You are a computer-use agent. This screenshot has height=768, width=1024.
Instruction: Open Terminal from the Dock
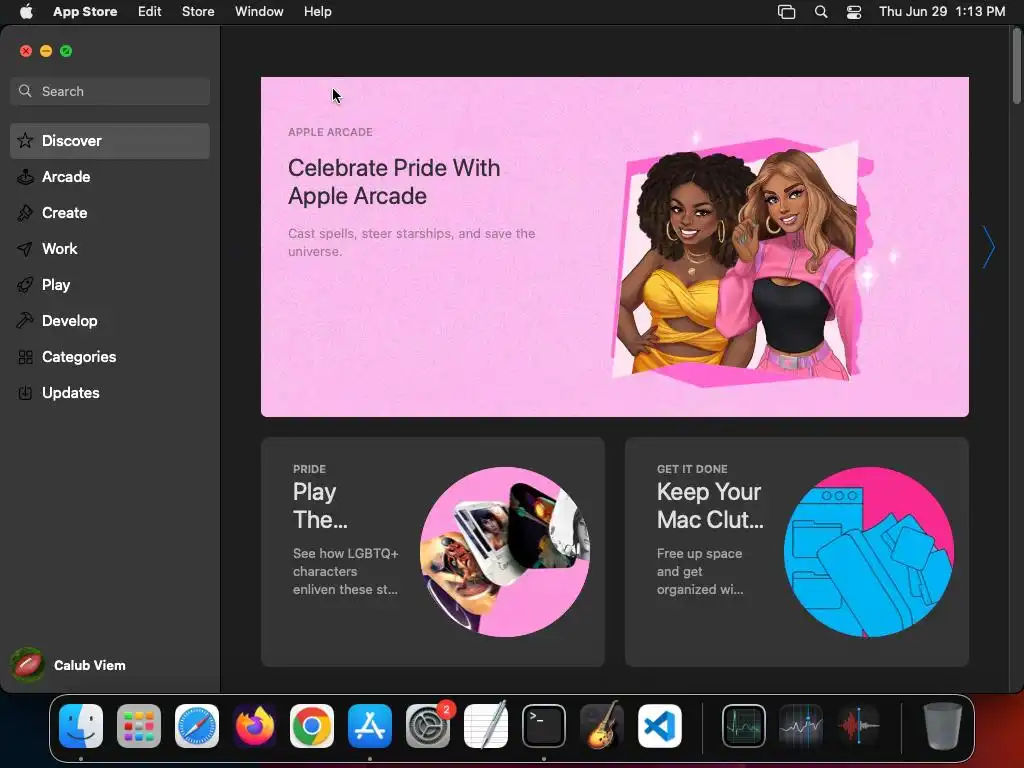point(543,726)
